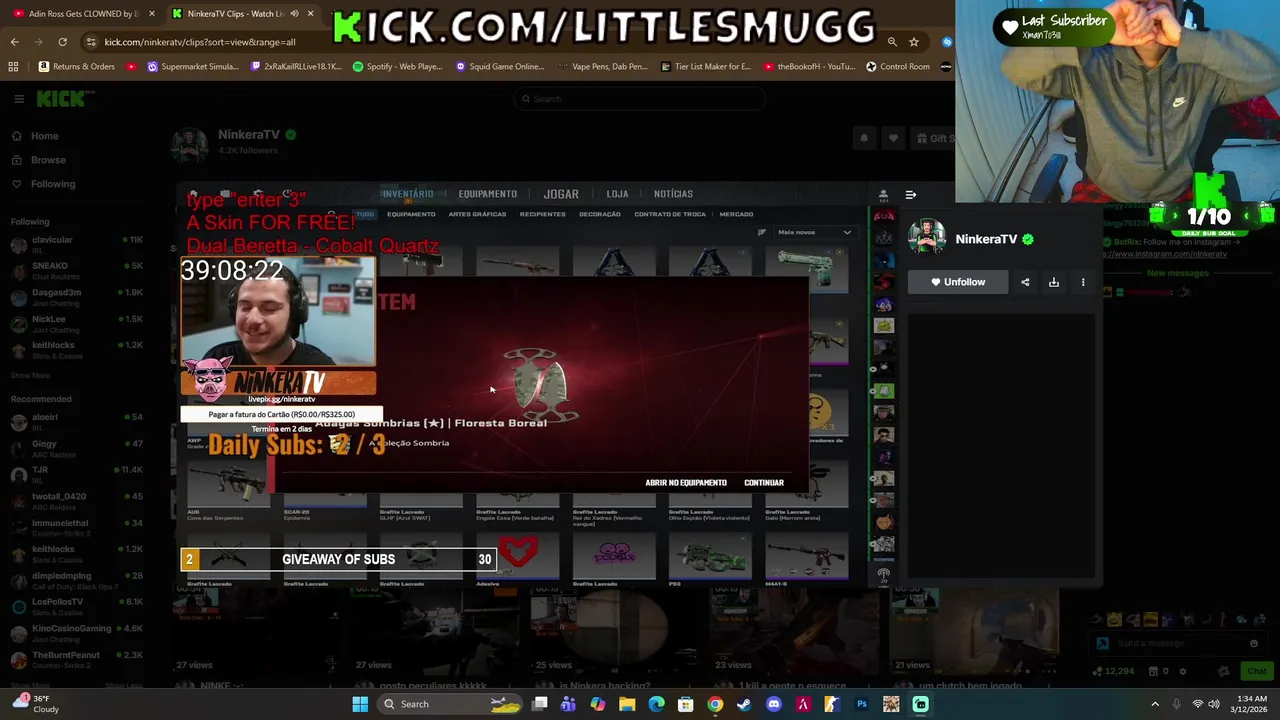Open the NOTÍCIAS game tab
Viewport: 1280px width, 720px height.
[x=673, y=194]
